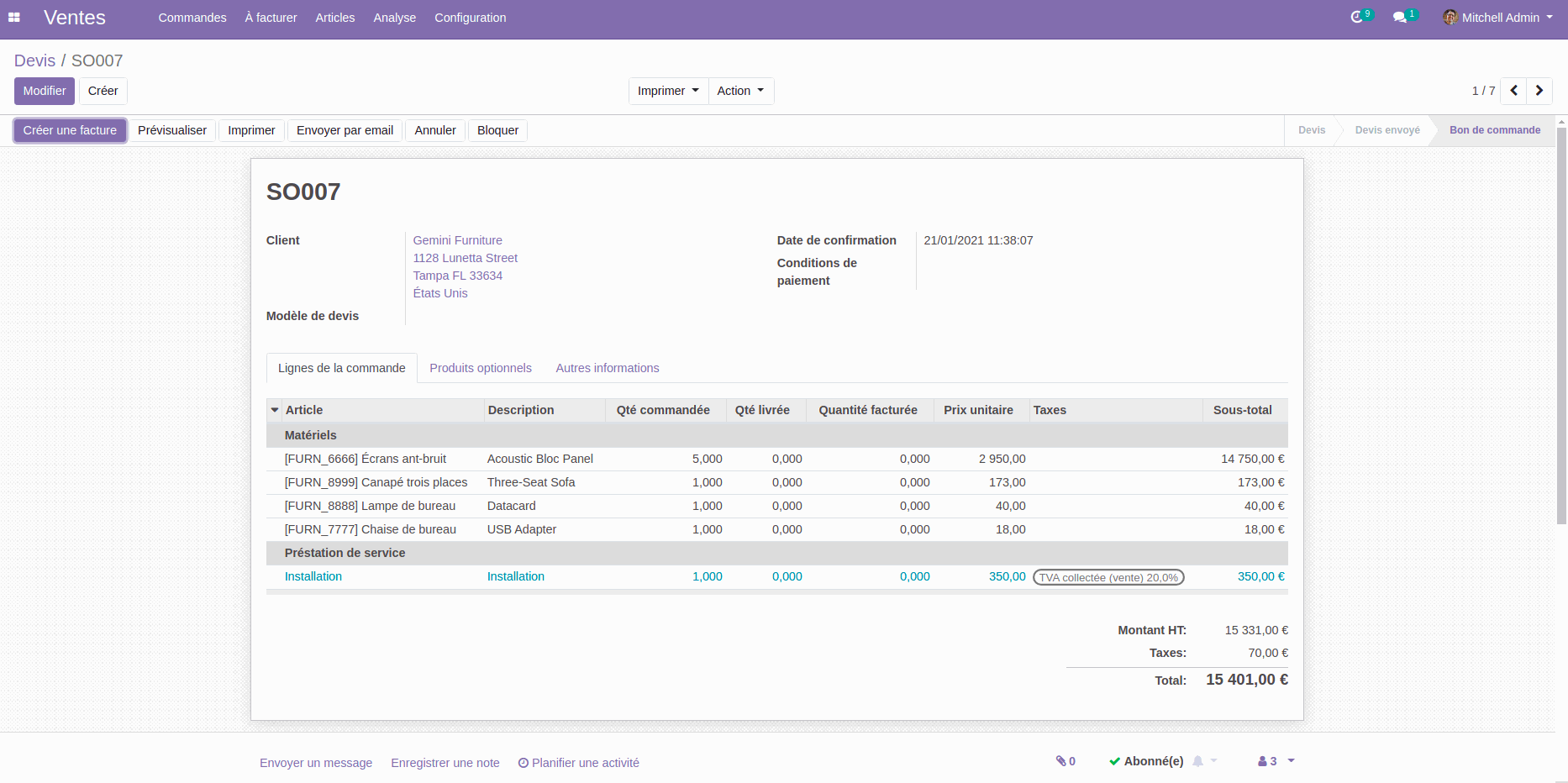Expand the Action dropdown
Screen dimensions: 1568x783
click(x=740, y=91)
